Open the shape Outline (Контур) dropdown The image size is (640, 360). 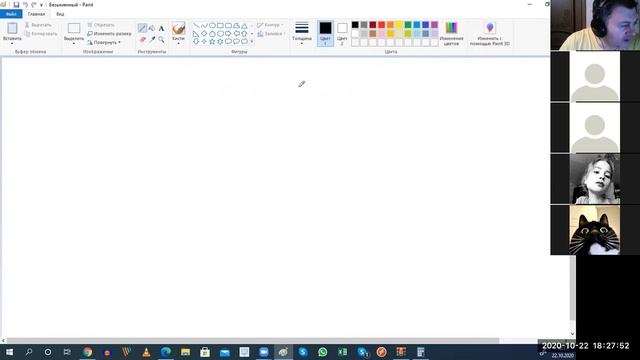(271, 25)
